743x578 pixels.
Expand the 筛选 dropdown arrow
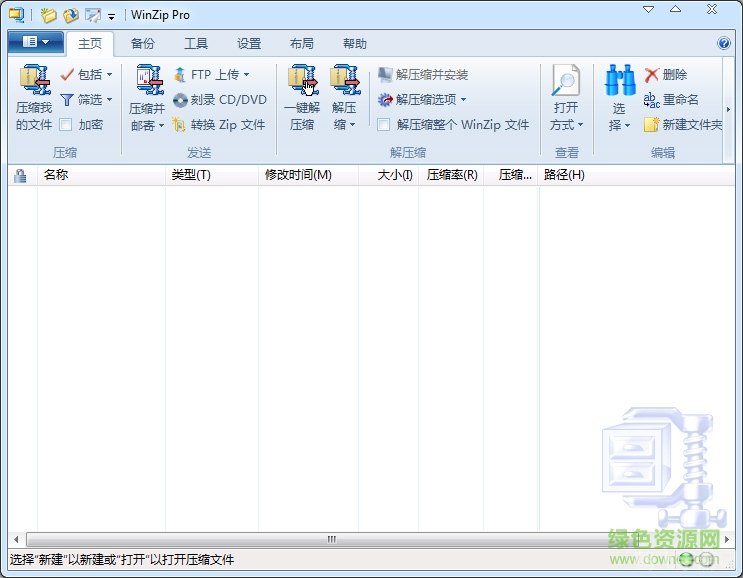pos(109,99)
